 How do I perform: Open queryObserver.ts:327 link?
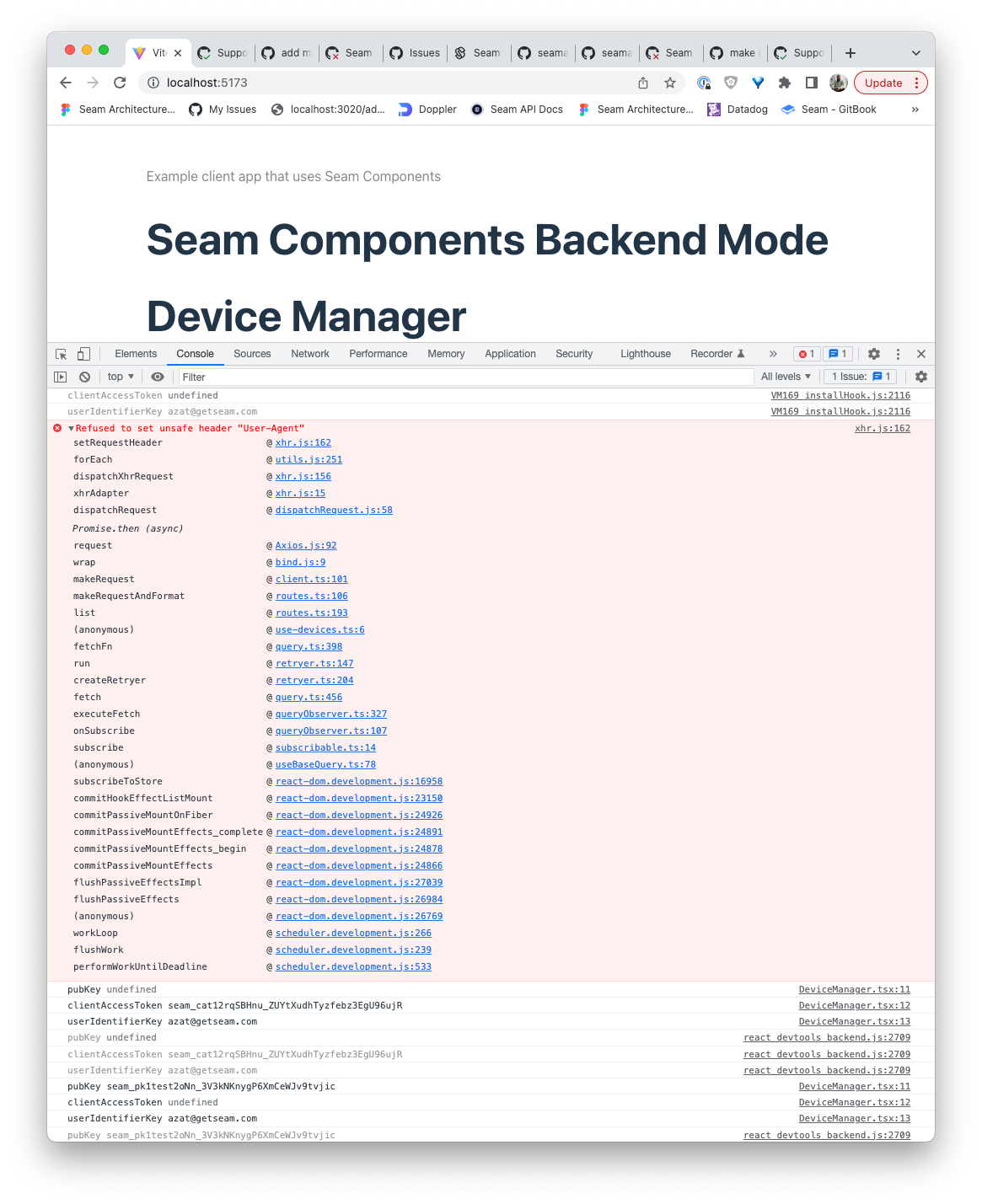point(331,714)
